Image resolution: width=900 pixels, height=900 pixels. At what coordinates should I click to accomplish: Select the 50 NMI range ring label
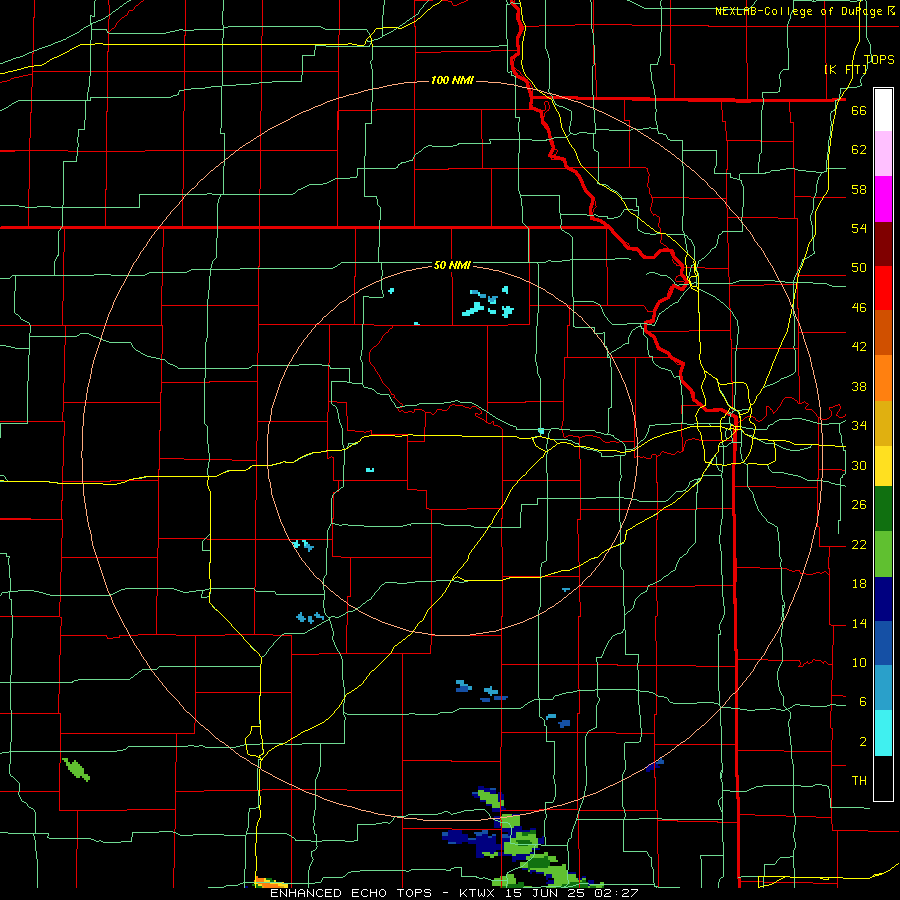click(452, 265)
